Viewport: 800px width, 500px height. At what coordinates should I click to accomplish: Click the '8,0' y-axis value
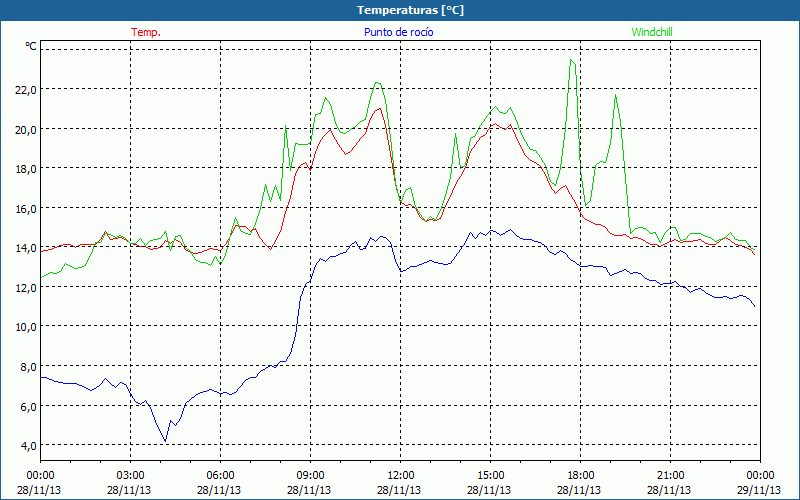[28, 367]
